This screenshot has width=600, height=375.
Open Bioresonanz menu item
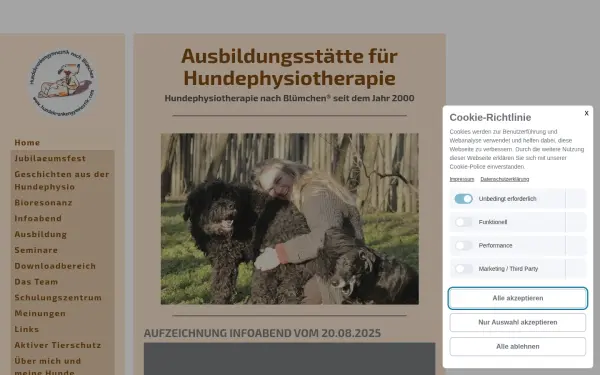[43, 202]
